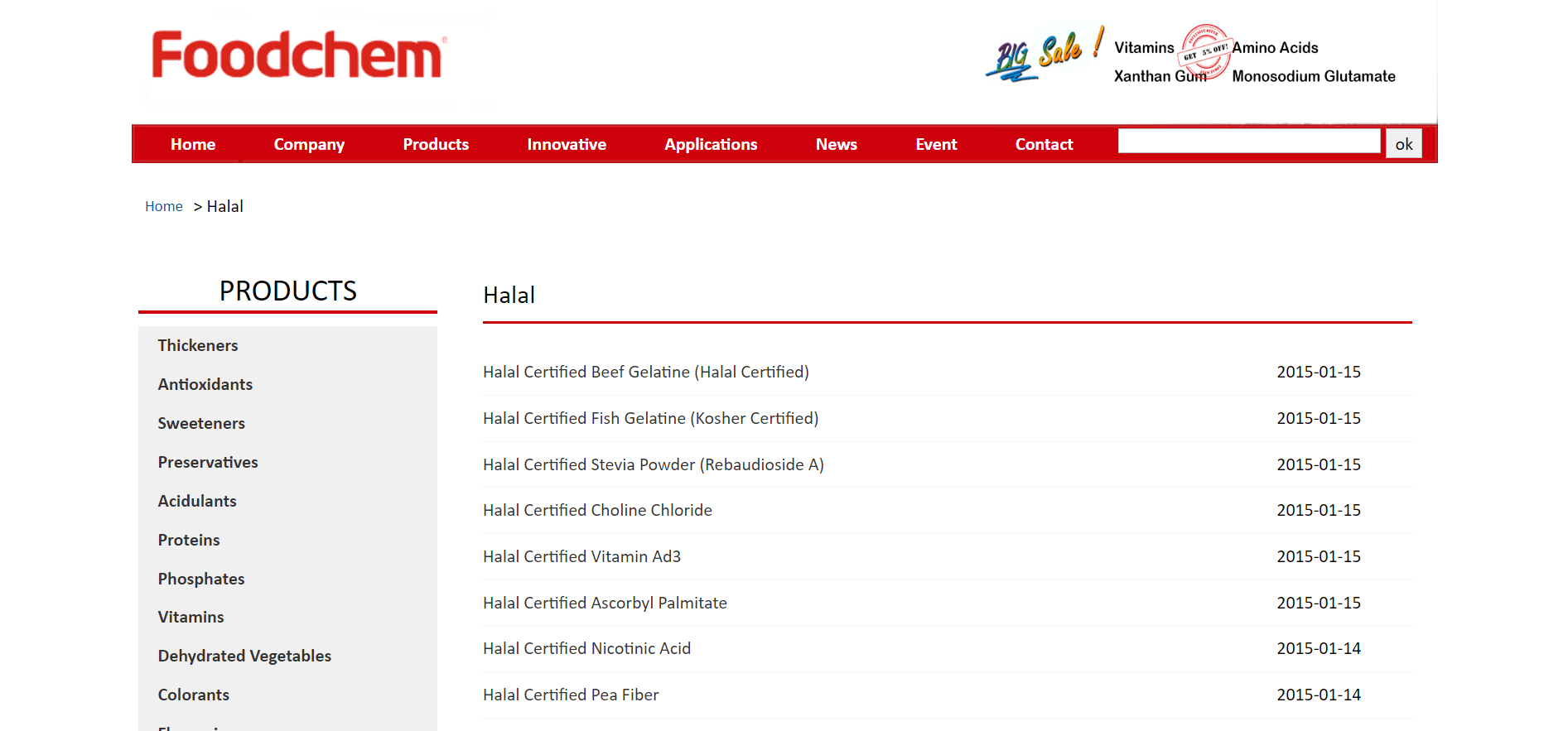Open Halal Certified Stevia Powder article
1568x731 pixels.
pos(654,464)
